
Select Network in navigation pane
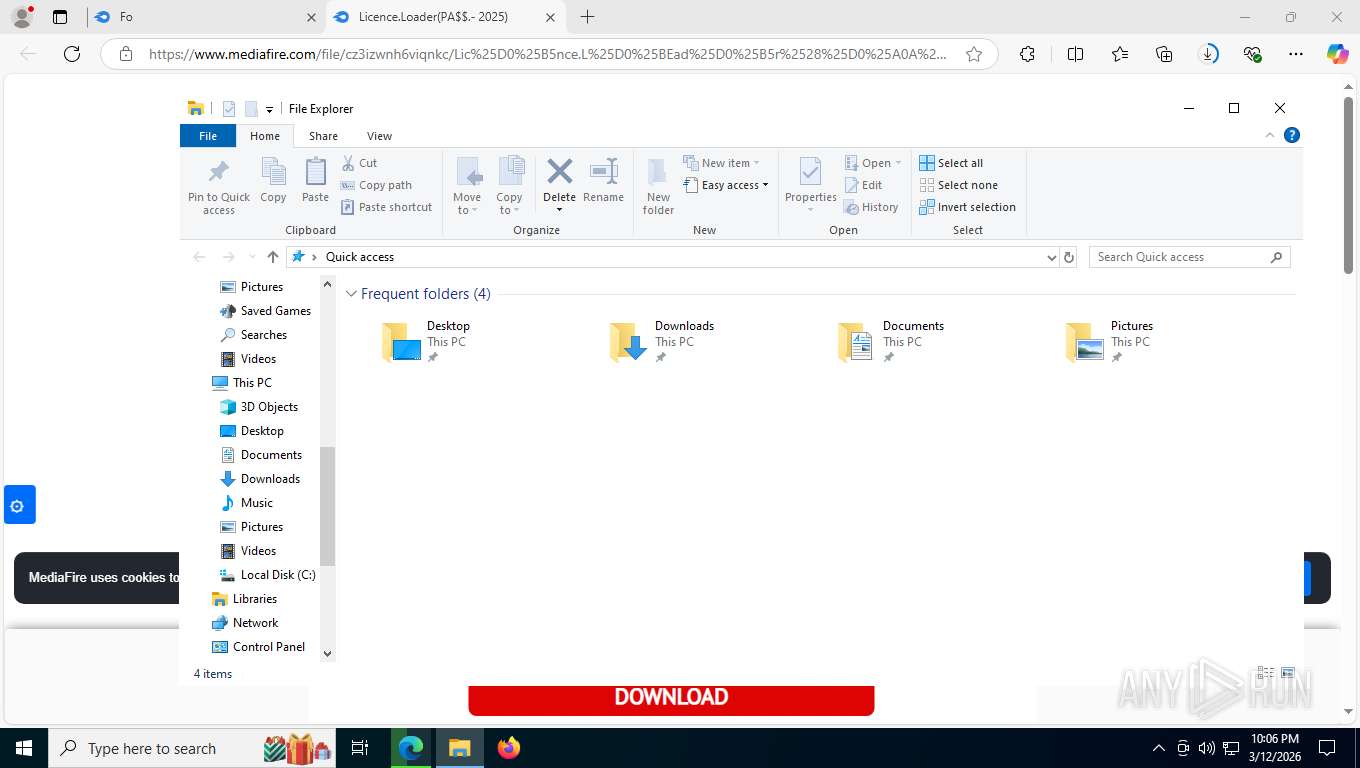(245, 623)
